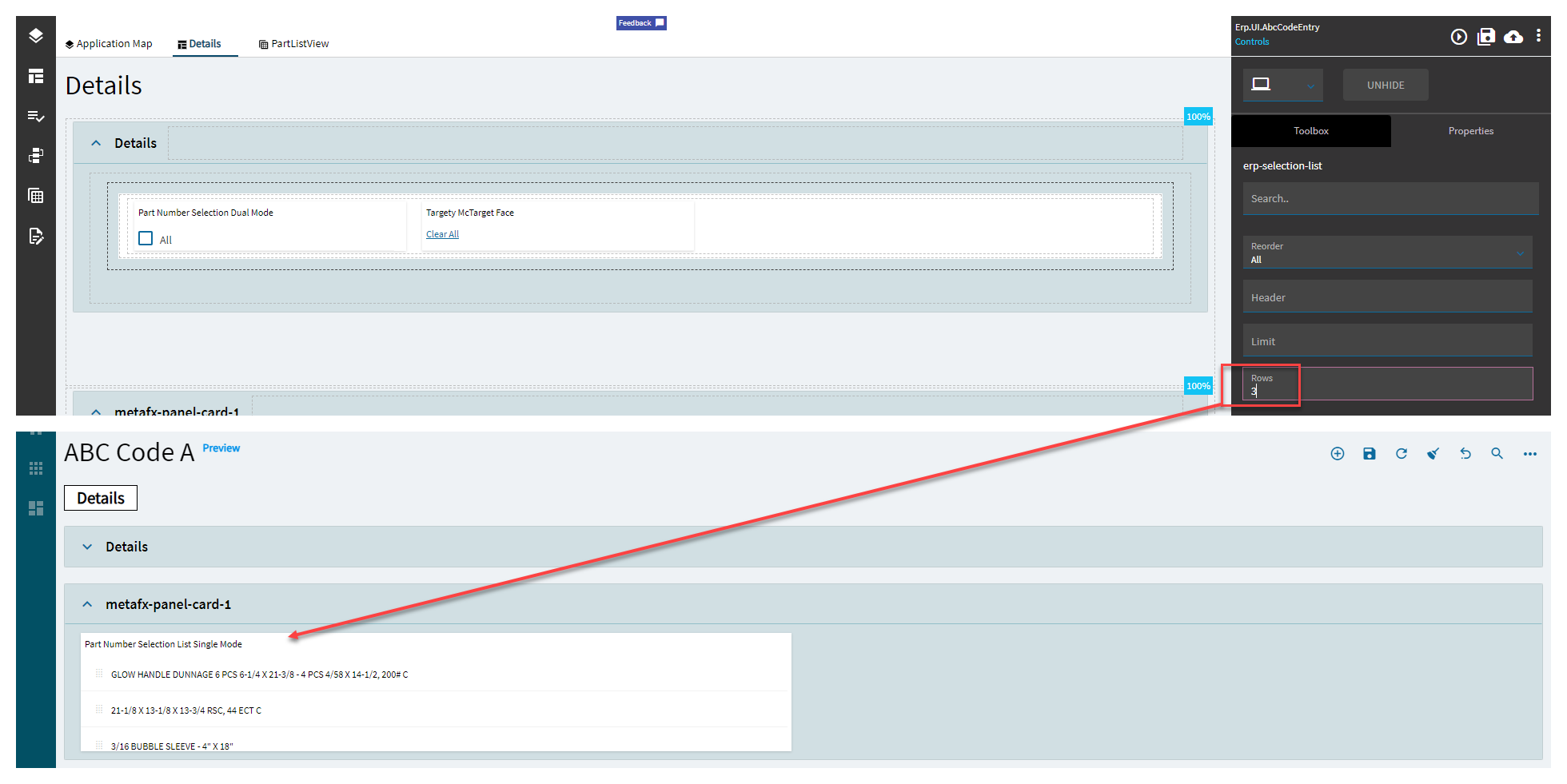The width and height of the screenshot is (1567, 784).
Task: Open the data view icon in sidebar
Action: (x=36, y=156)
